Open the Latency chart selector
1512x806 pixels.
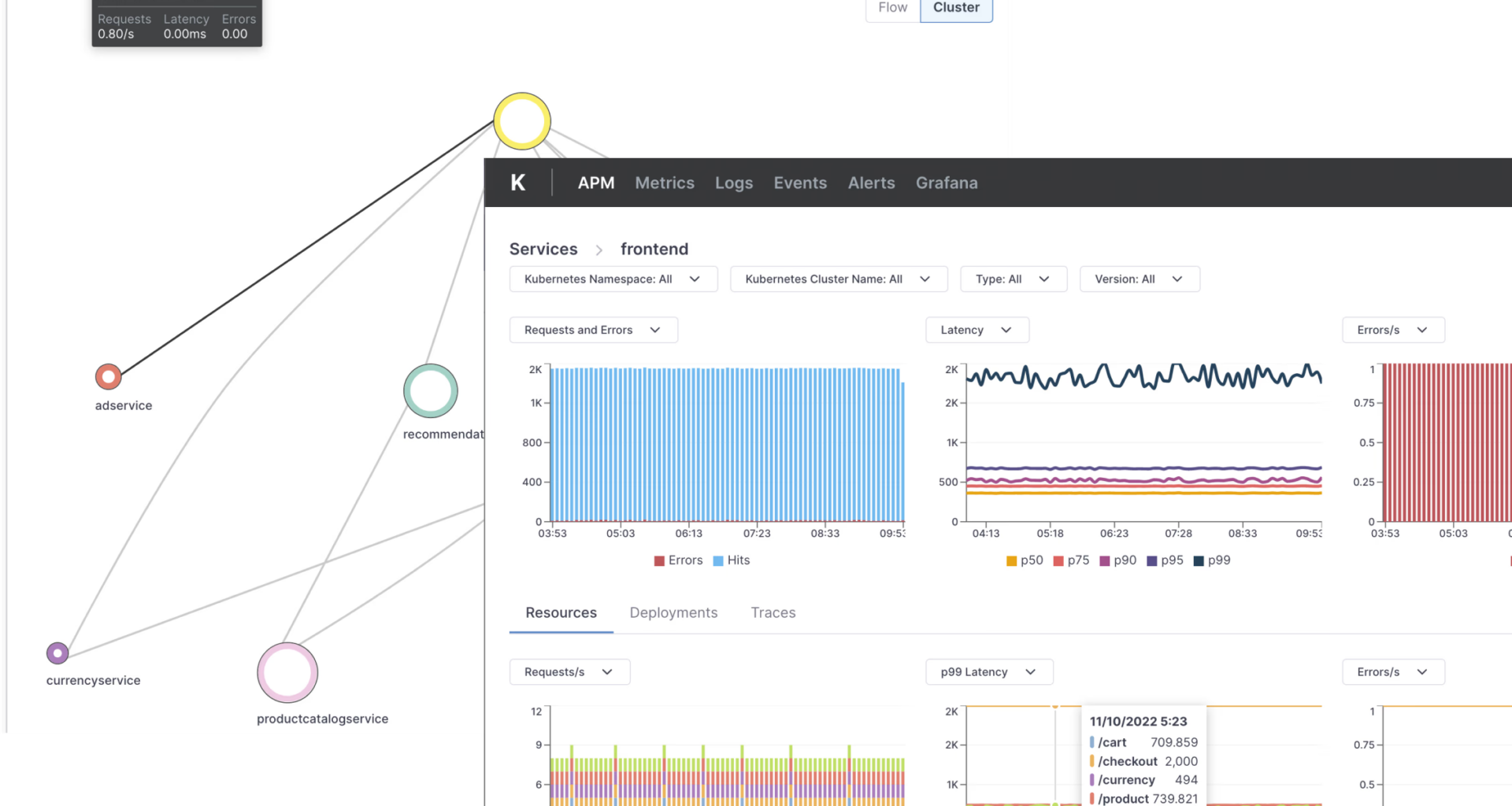pyautogui.click(x=977, y=330)
